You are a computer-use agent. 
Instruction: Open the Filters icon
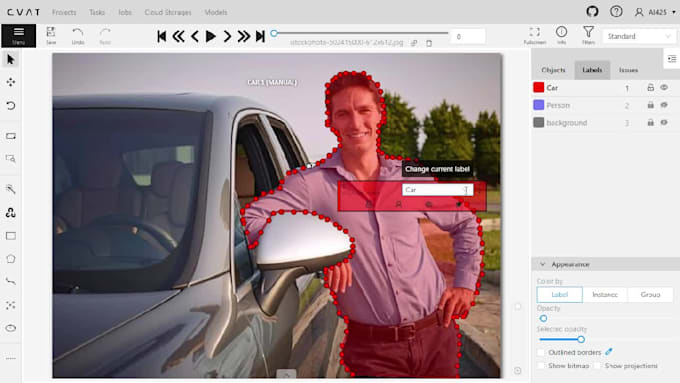click(588, 36)
